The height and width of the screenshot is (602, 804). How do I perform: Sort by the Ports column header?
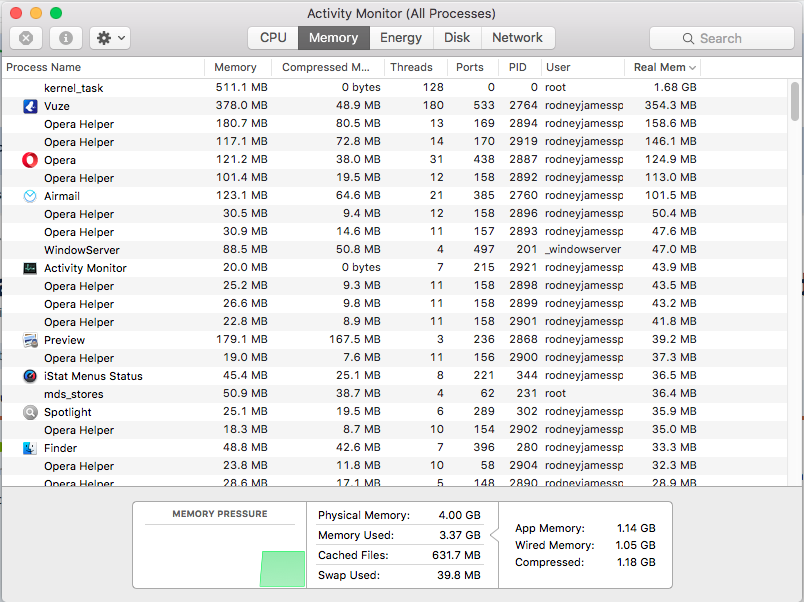click(472, 67)
